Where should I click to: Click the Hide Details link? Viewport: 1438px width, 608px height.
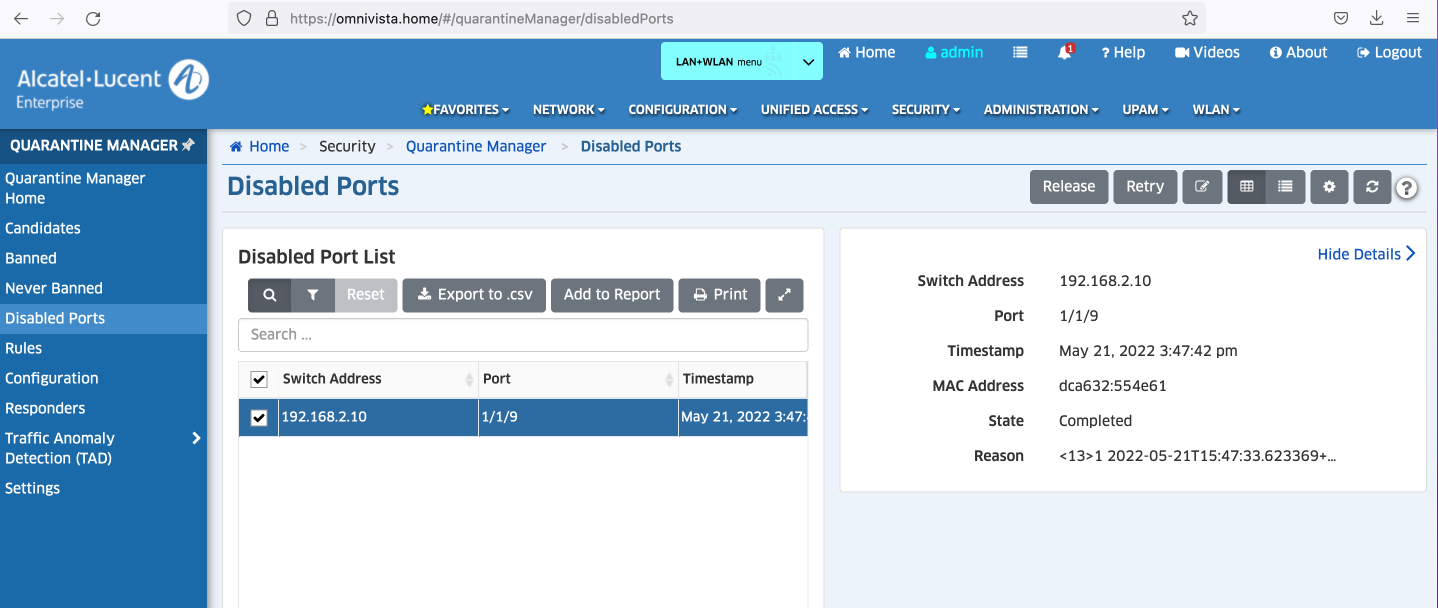[x=1365, y=254]
